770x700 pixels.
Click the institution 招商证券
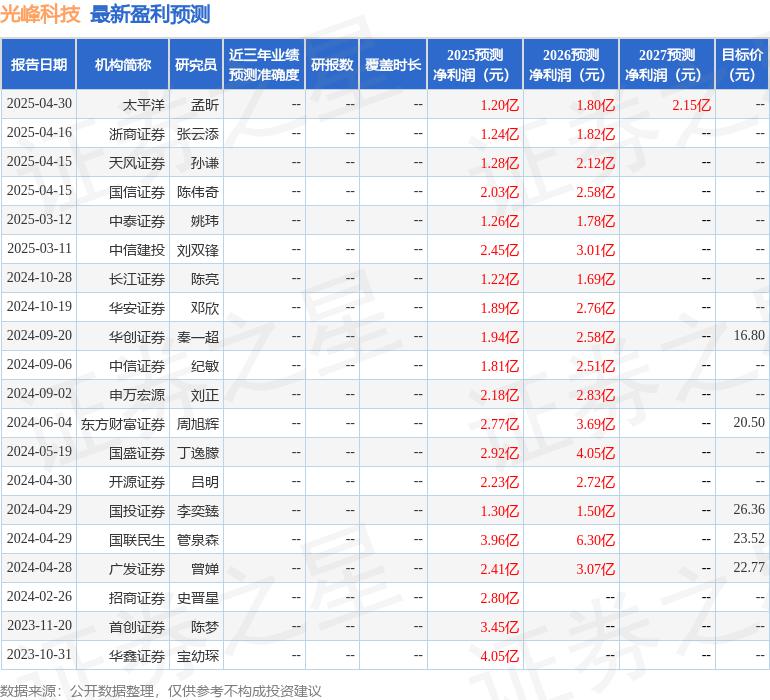pos(137,597)
